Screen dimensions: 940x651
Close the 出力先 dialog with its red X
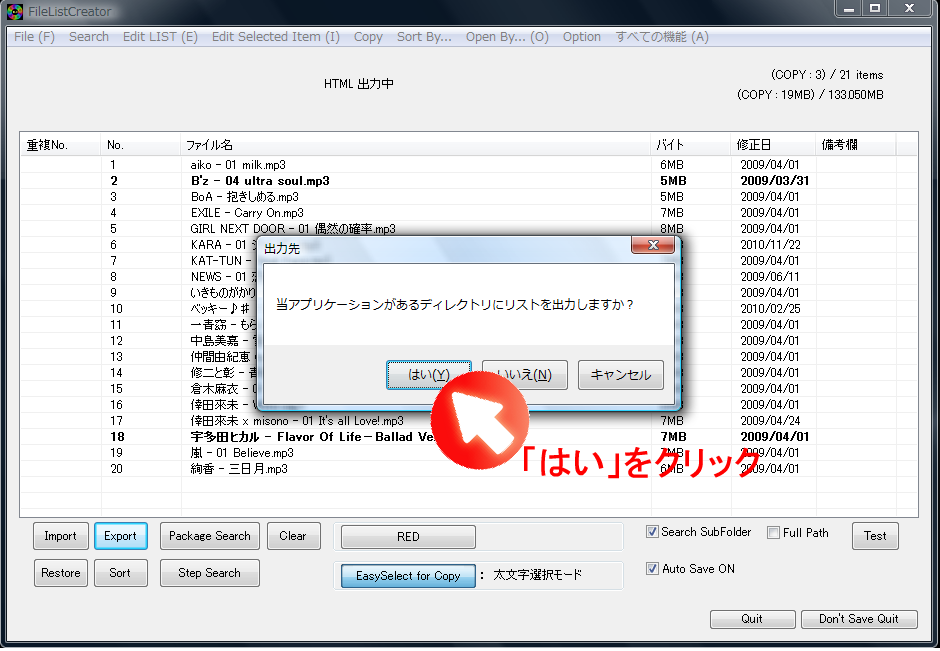655,245
